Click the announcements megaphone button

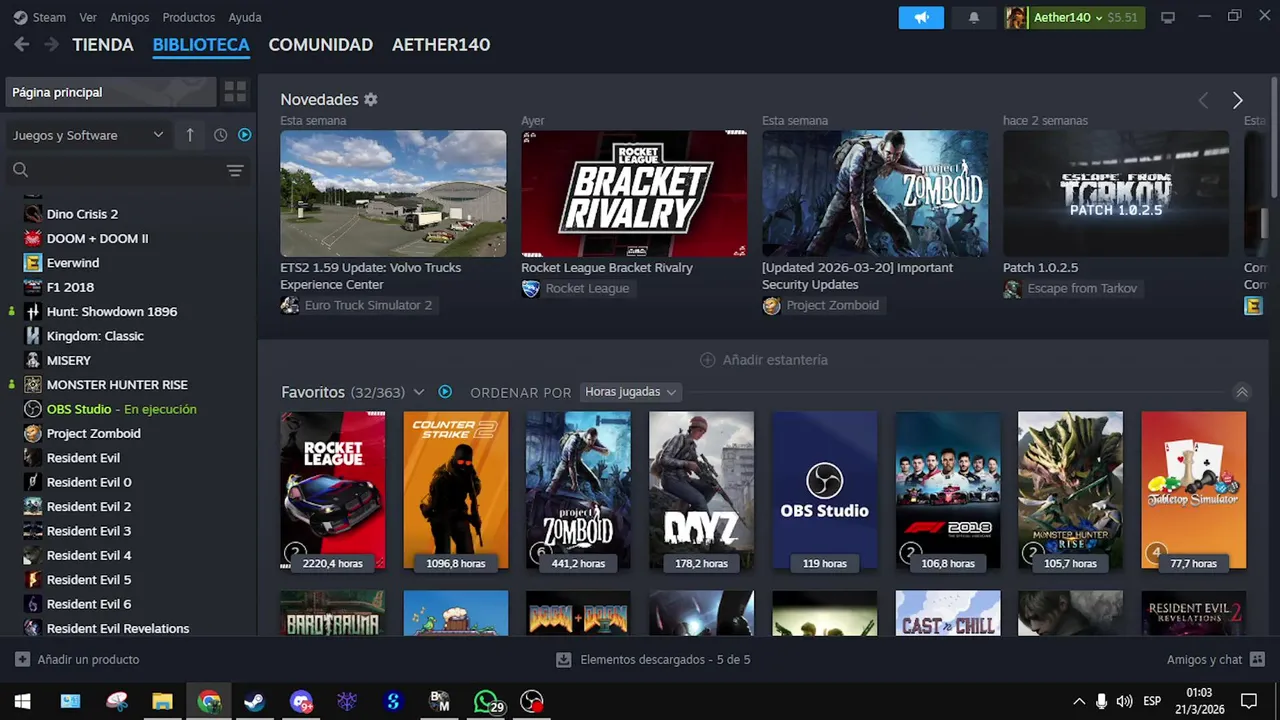coord(921,18)
